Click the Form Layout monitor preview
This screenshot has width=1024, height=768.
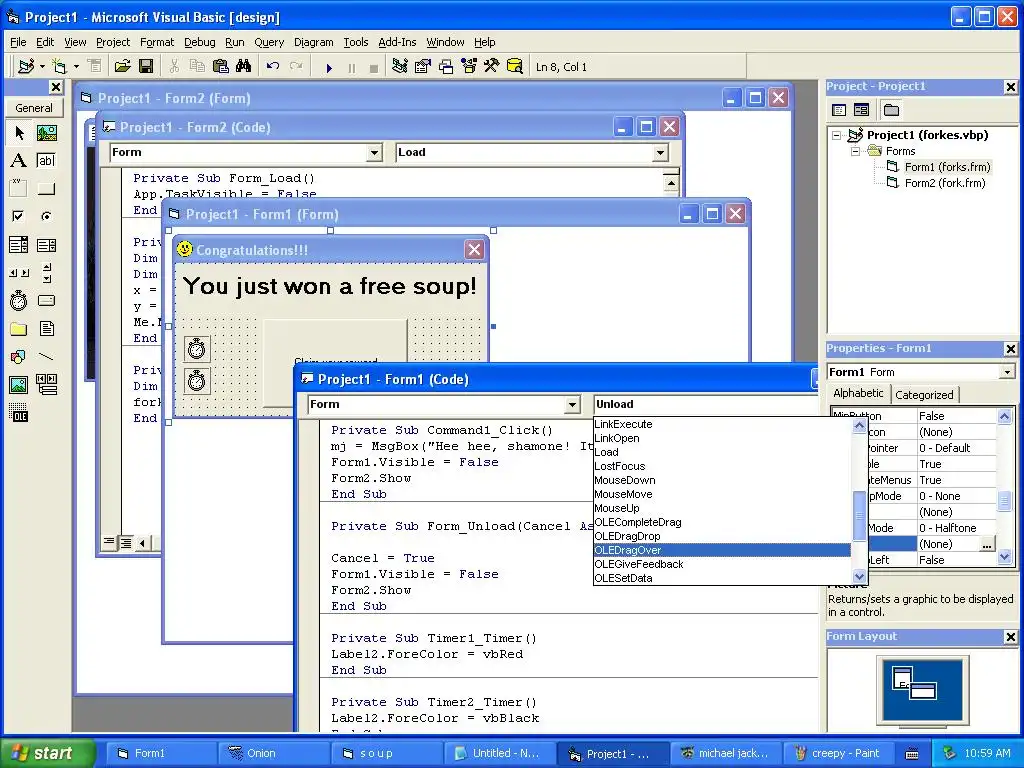(922, 690)
